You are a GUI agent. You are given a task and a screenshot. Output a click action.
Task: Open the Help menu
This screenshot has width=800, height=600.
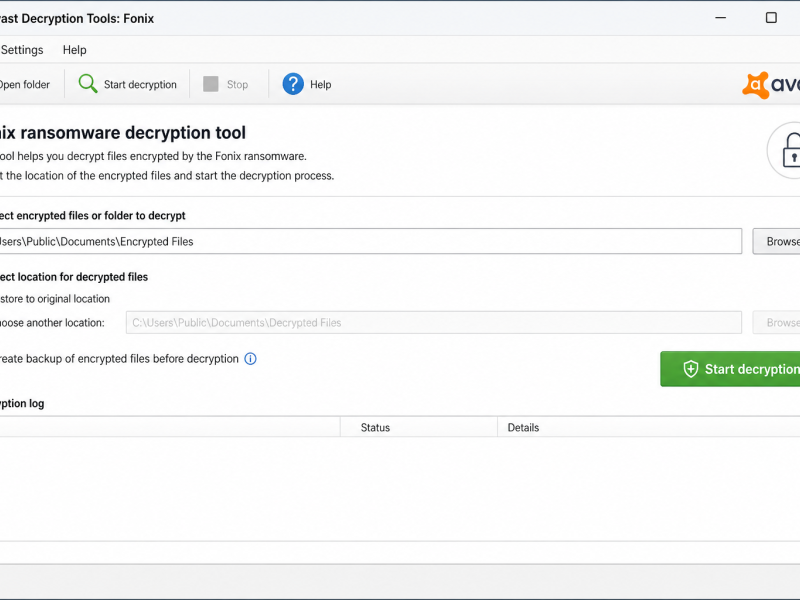(x=74, y=50)
